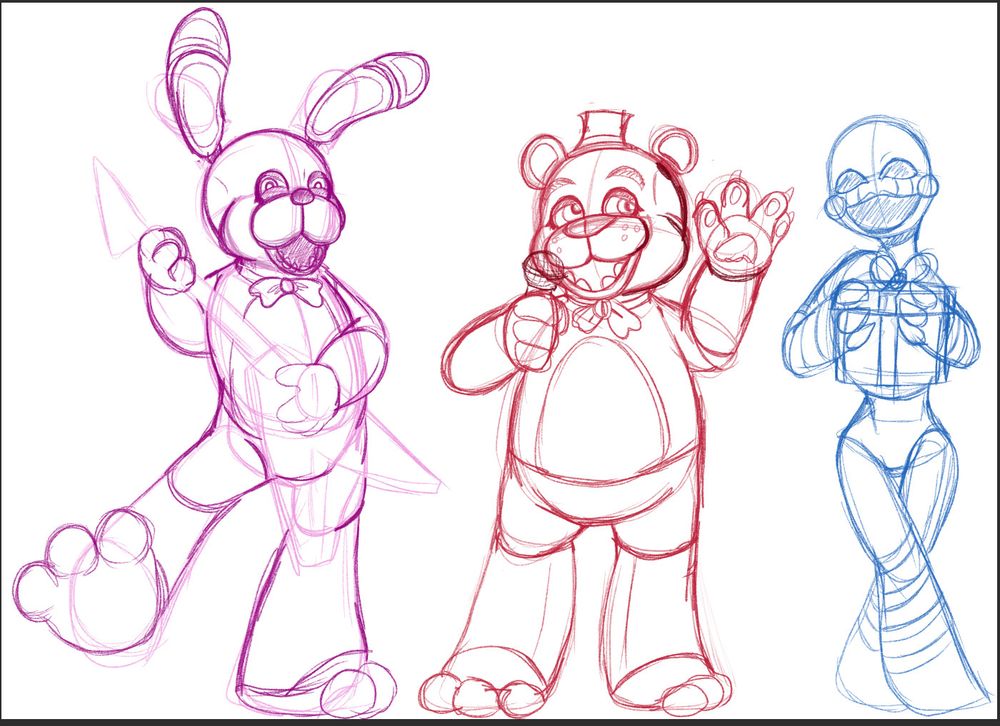Click Bonnie's bow tie drawing
This screenshot has height=726, width=1000.
pyautogui.click(x=285, y=290)
